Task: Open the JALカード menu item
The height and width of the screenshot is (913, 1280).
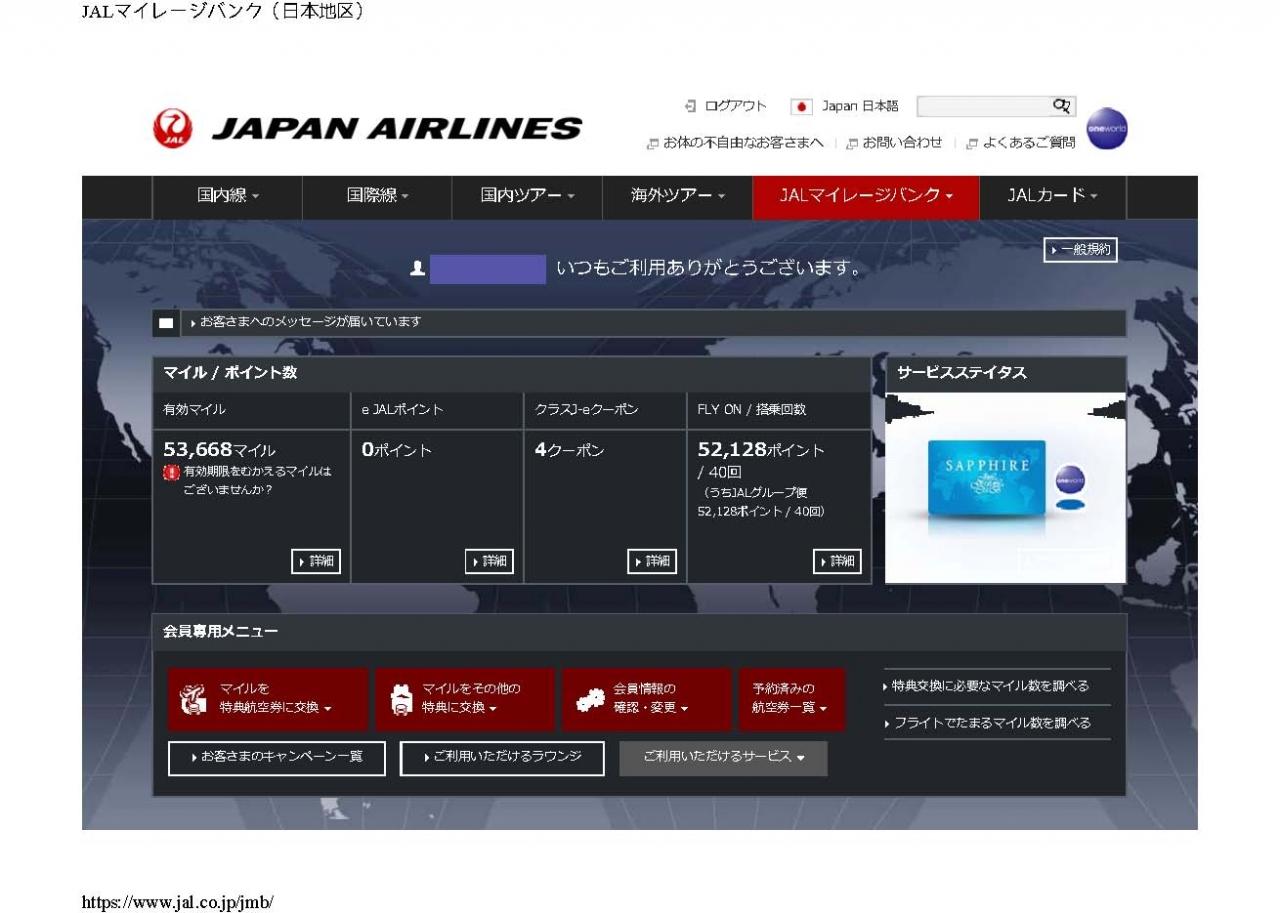Action: (1052, 197)
